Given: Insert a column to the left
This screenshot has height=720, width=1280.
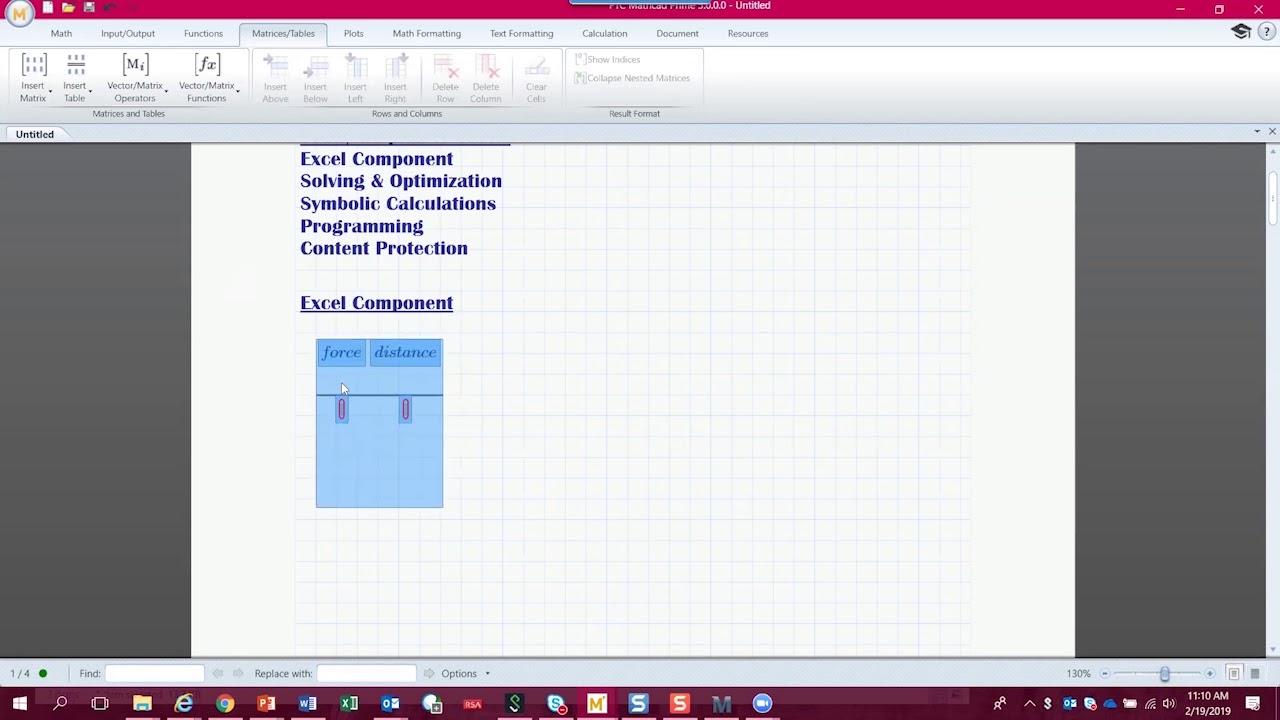Looking at the screenshot, I should click(x=355, y=79).
